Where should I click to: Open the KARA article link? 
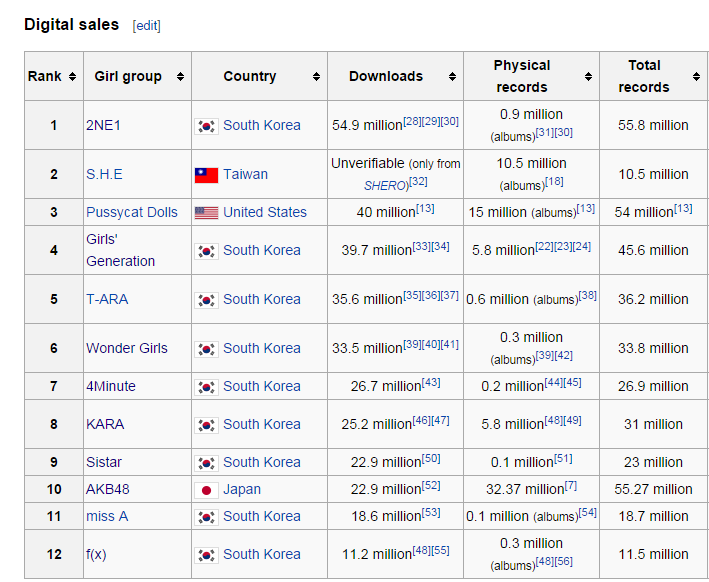tap(105, 424)
